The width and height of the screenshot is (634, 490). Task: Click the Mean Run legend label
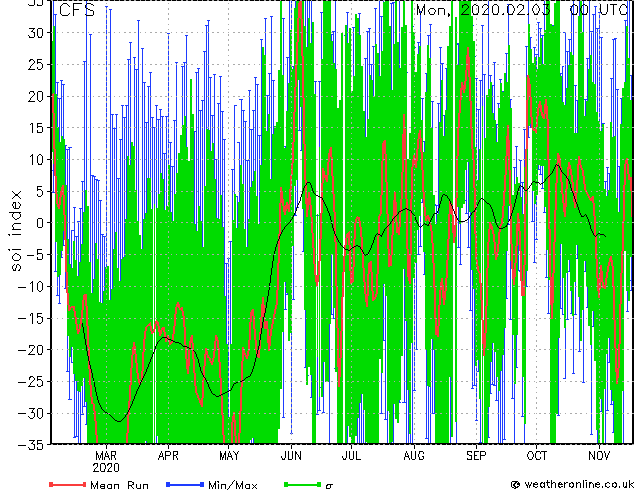click(119, 485)
